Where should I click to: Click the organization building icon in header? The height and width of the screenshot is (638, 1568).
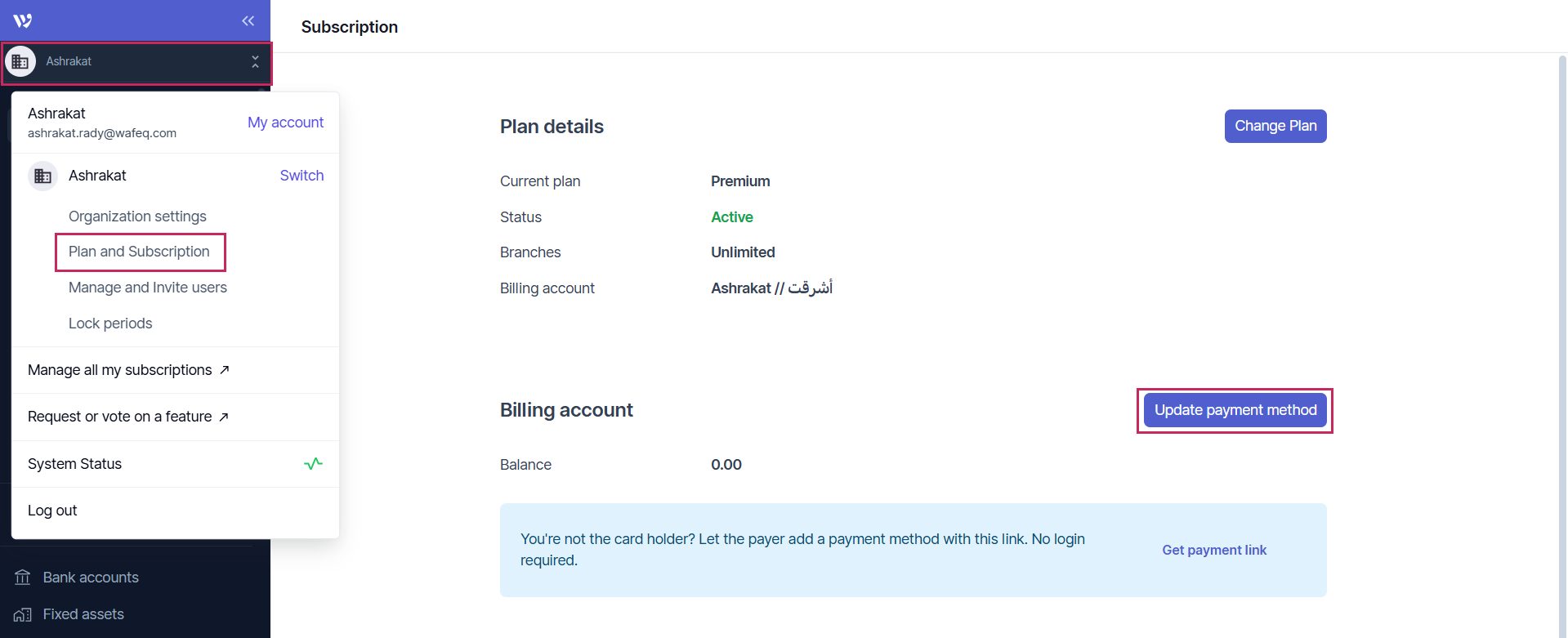click(x=20, y=62)
